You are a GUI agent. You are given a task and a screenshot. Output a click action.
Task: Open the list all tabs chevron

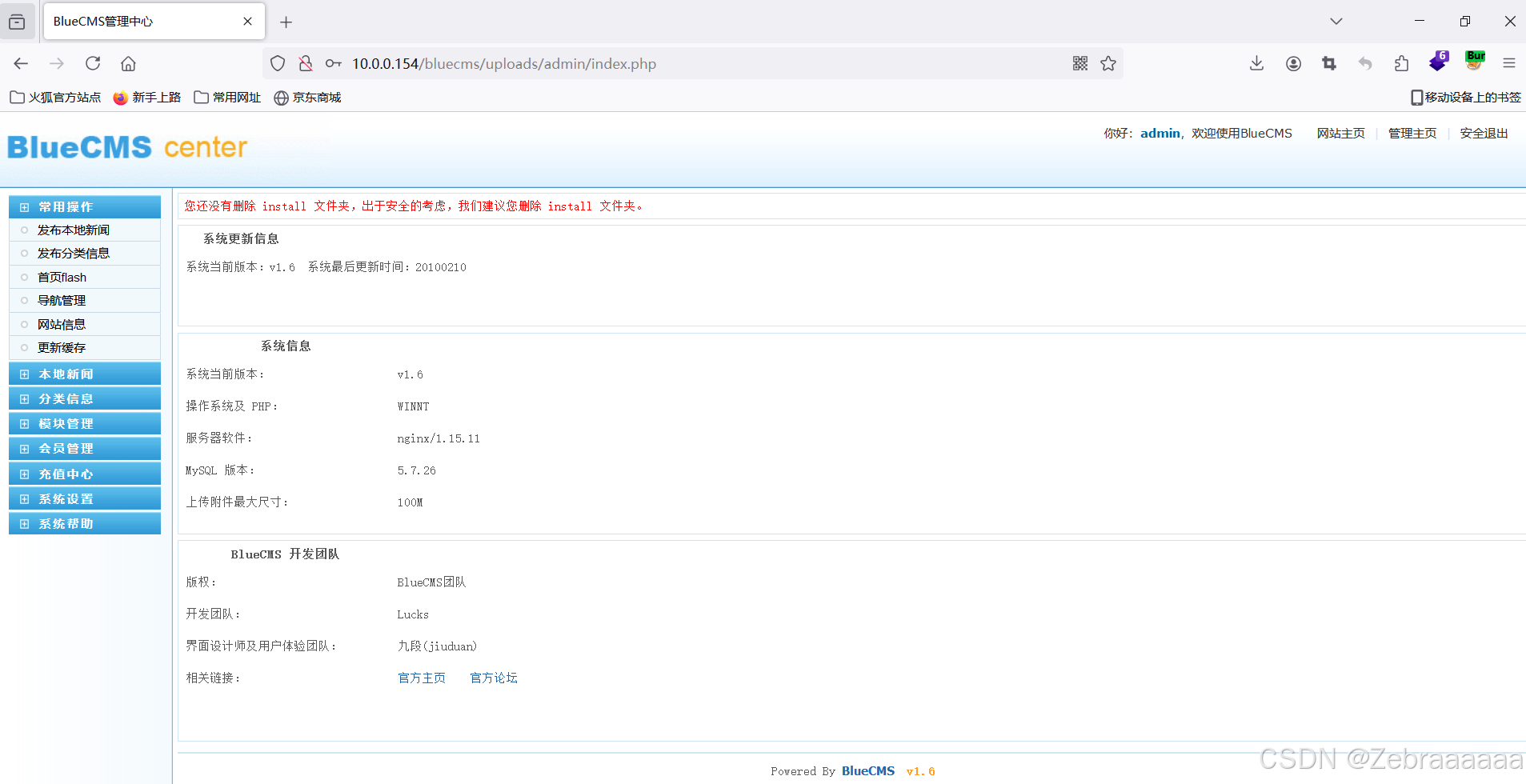pos(1336,22)
